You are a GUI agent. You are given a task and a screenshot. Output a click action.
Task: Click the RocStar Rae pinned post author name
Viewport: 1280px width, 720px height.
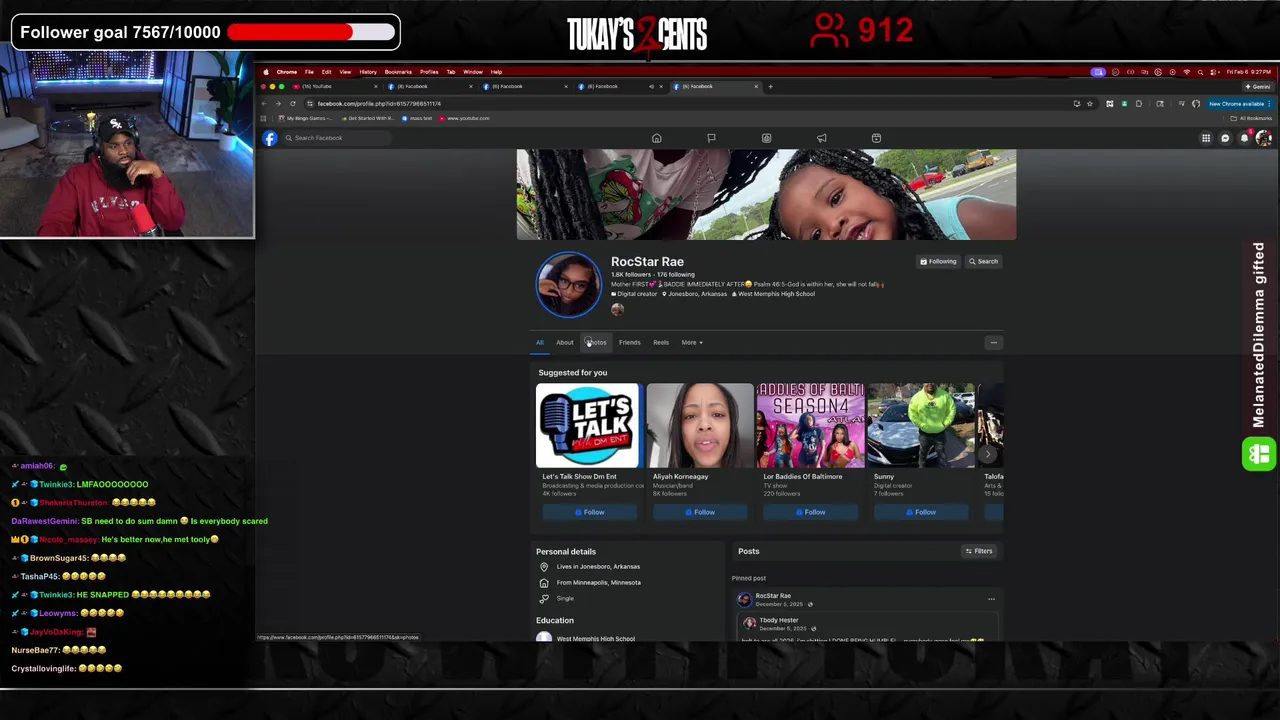click(773, 596)
